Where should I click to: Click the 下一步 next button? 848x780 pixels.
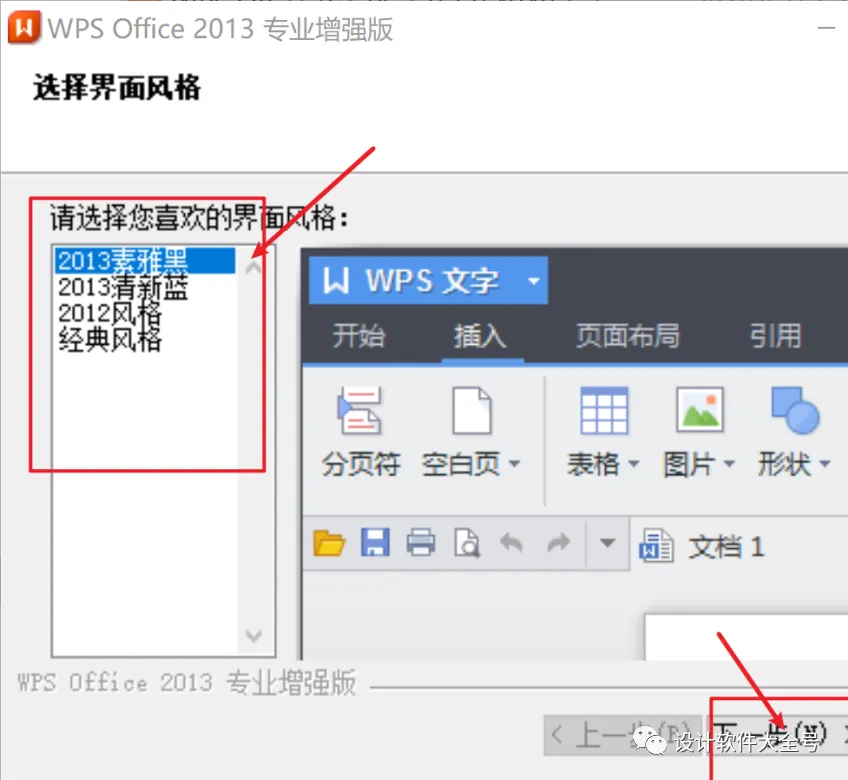click(779, 735)
